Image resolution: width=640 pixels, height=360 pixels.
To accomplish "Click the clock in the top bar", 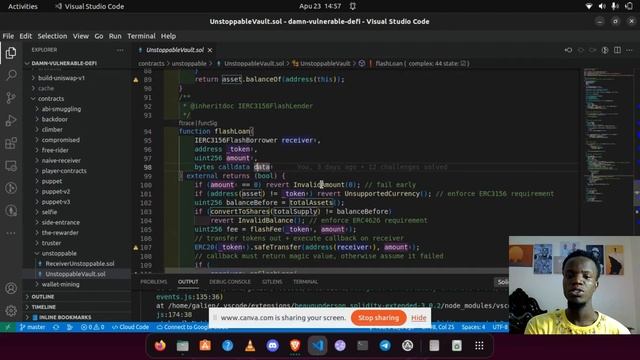I will 320,6.
